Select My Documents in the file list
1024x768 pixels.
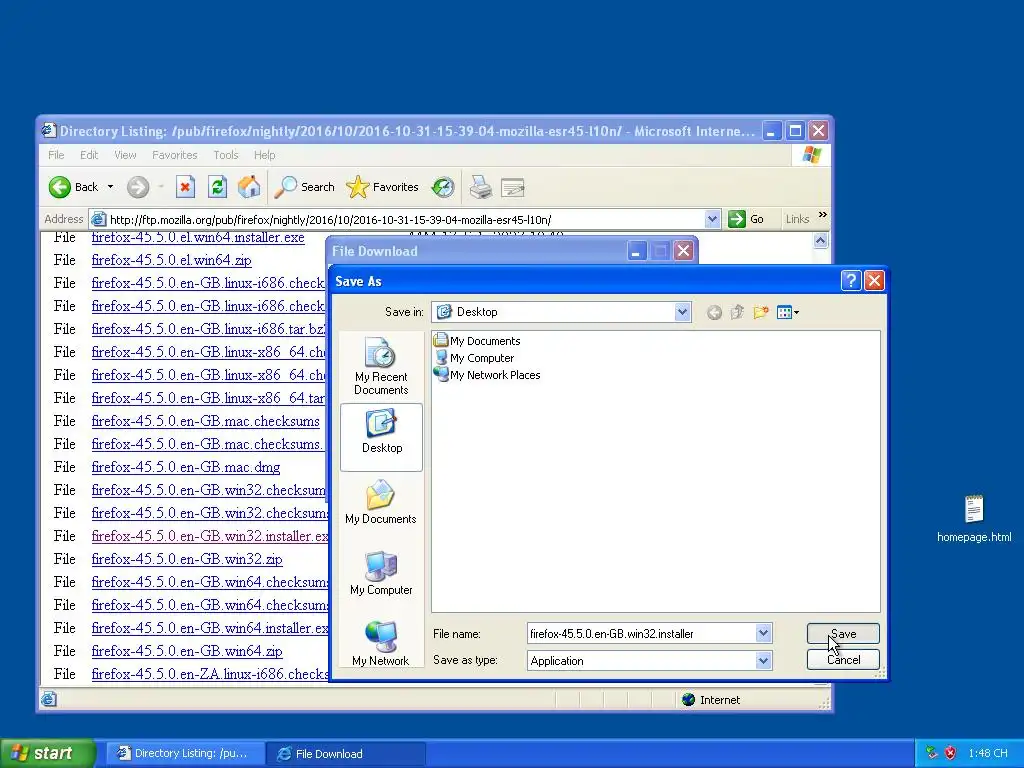coord(477,341)
